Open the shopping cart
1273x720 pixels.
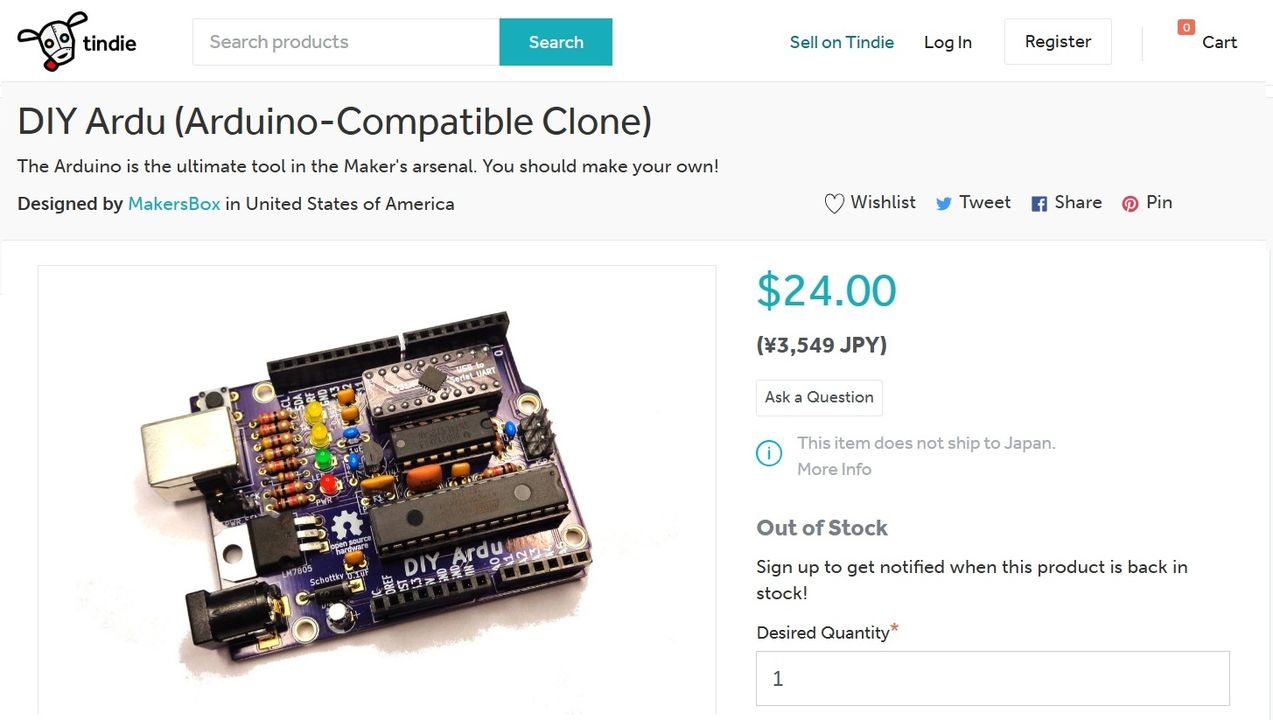[1208, 42]
